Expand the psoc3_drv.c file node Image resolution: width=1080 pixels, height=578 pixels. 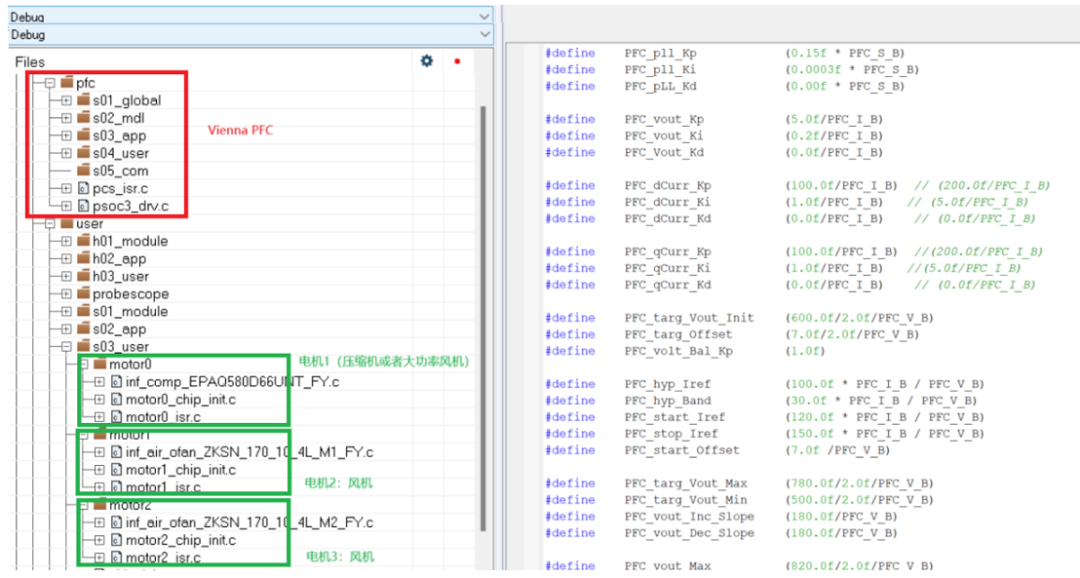click(66, 206)
